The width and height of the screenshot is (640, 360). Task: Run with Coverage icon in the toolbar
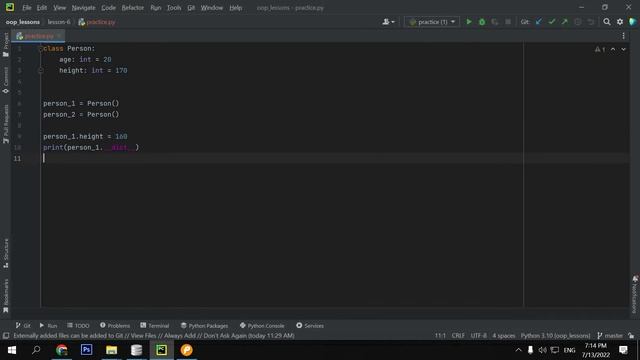coord(495,22)
